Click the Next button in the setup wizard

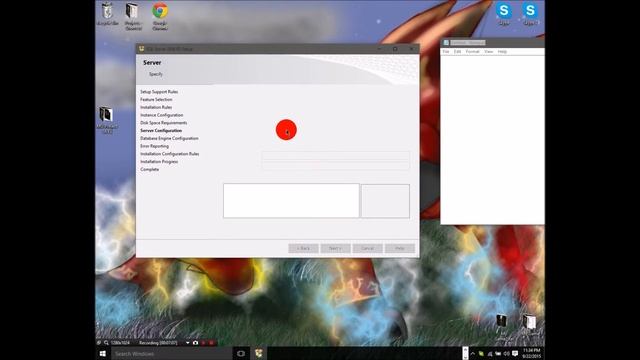[336, 248]
